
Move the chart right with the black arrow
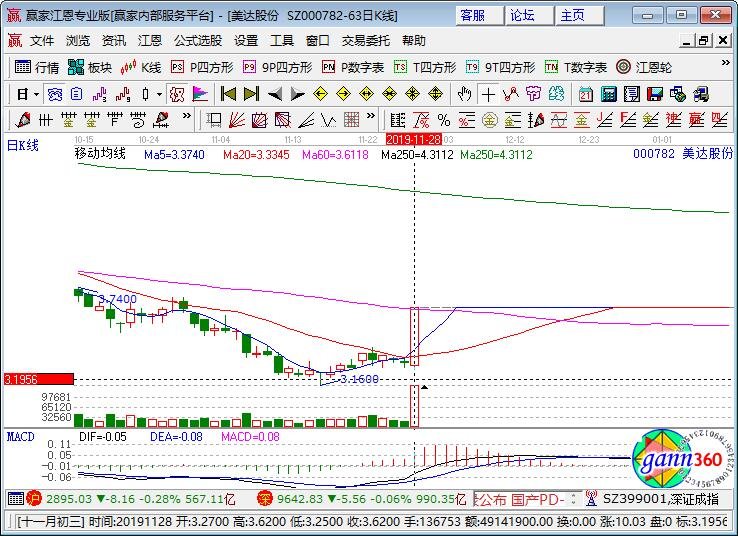(x=297, y=95)
